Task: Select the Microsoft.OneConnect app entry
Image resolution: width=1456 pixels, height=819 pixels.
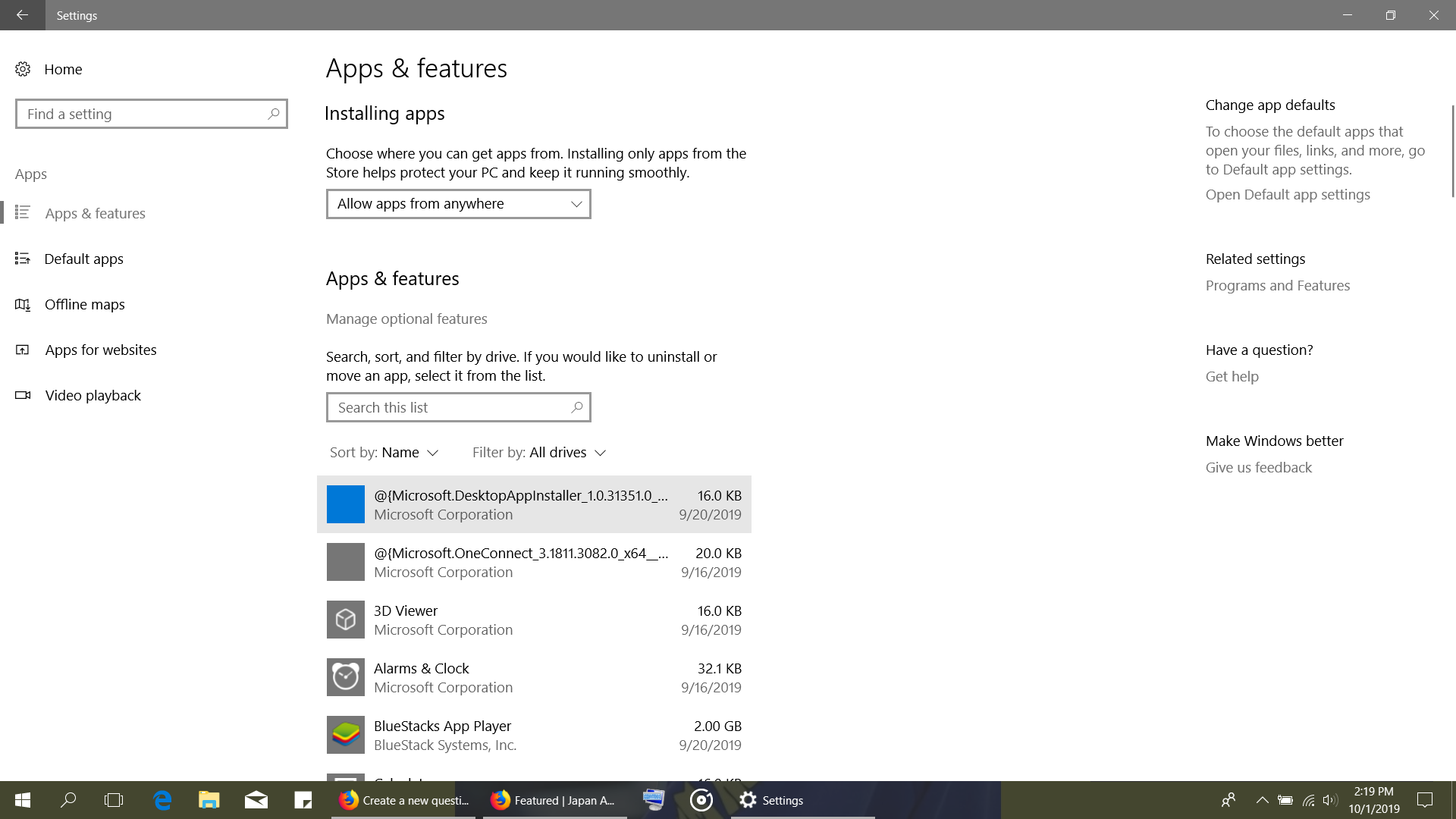Action: pos(534,562)
